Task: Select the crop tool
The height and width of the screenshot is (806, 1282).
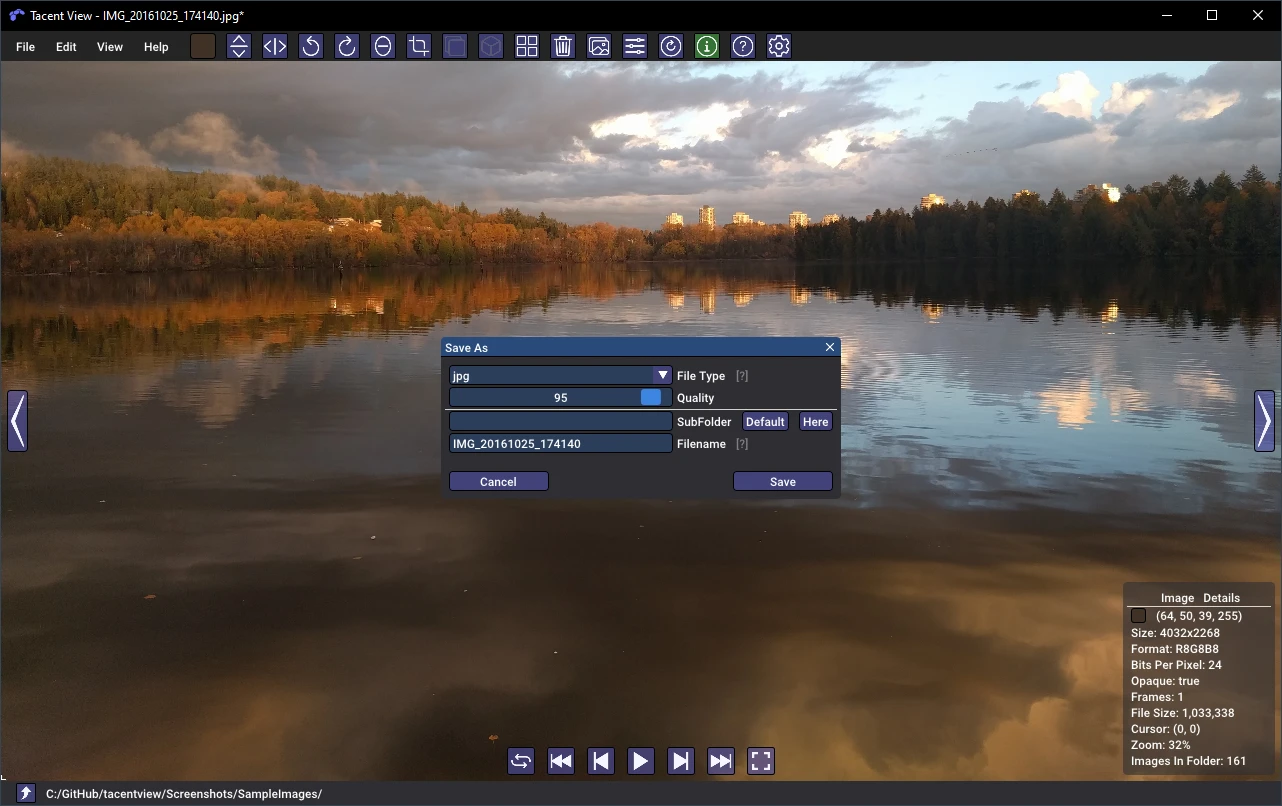Action: coord(419,46)
